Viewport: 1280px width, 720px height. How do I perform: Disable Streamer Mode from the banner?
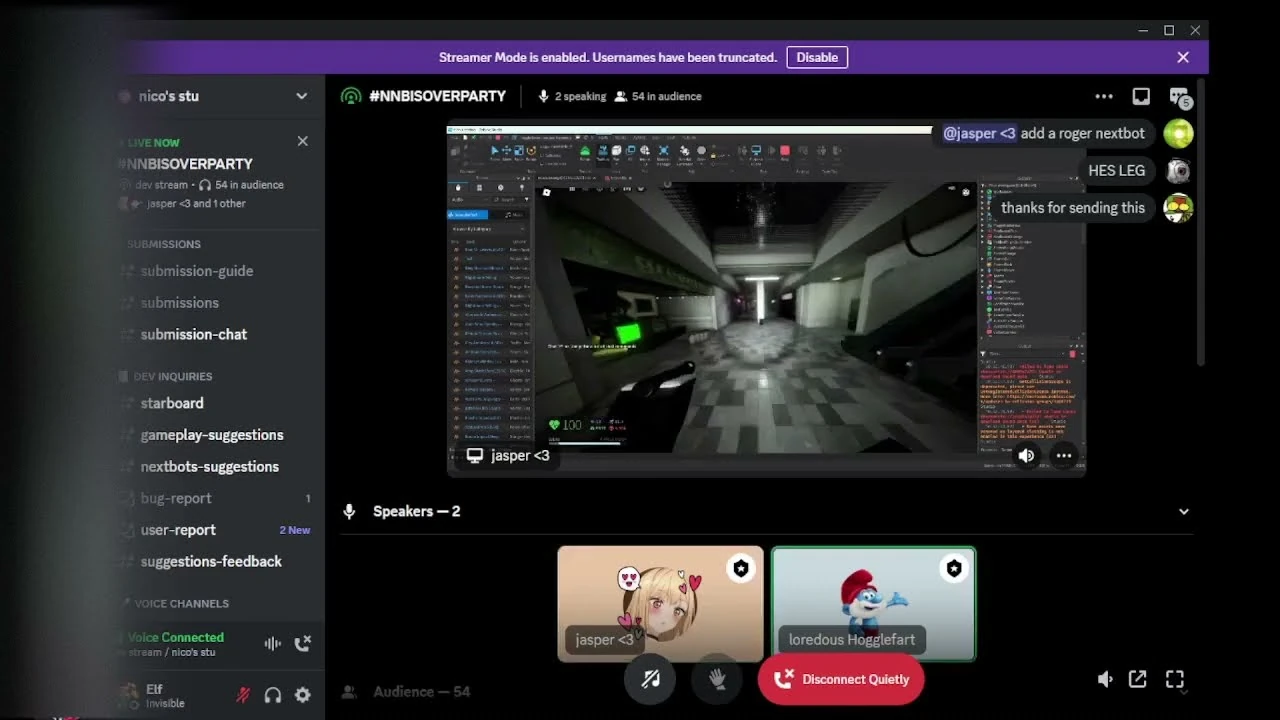click(817, 57)
